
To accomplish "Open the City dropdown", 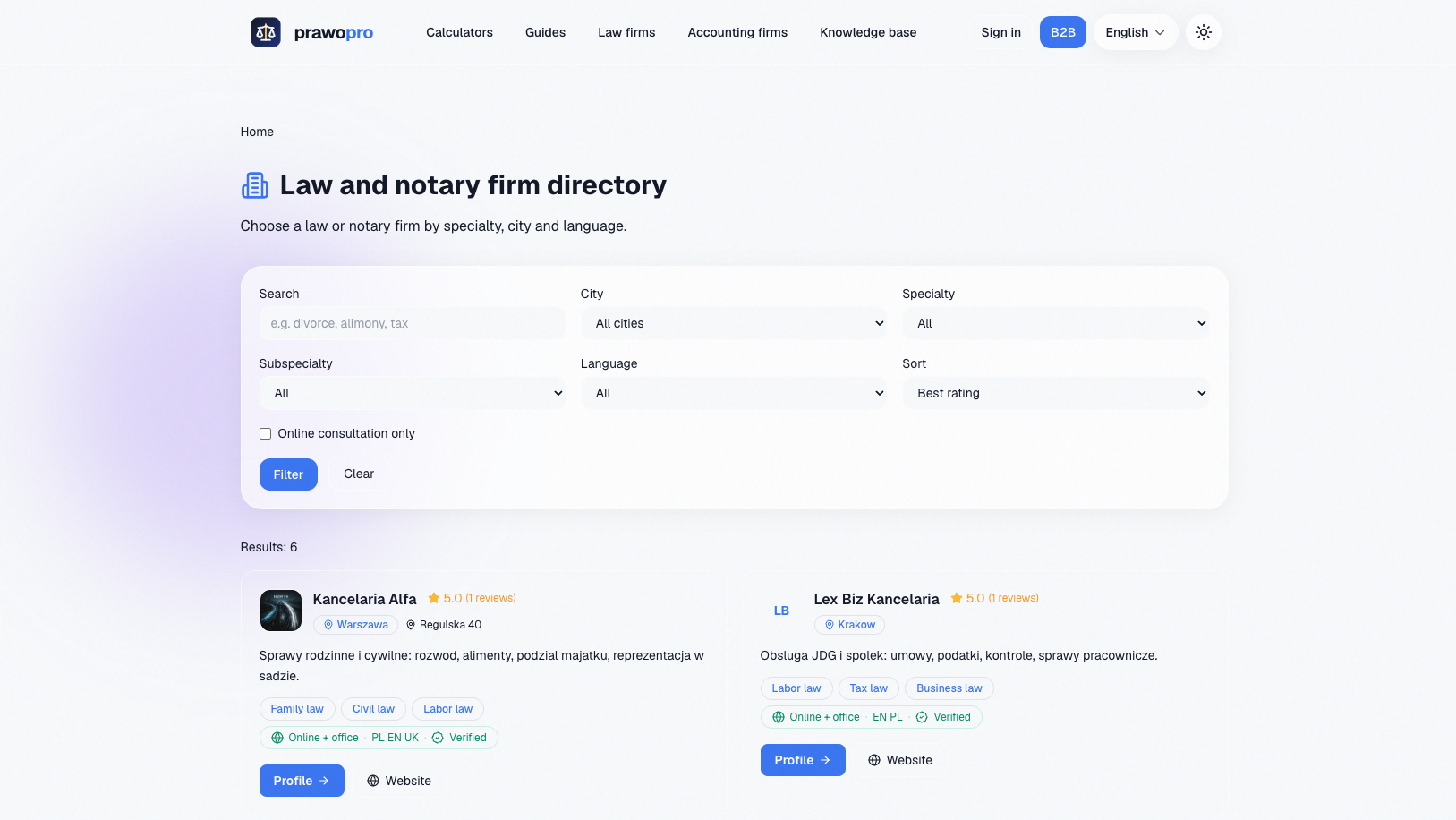I will pyautogui.click(x=734, y=323).
